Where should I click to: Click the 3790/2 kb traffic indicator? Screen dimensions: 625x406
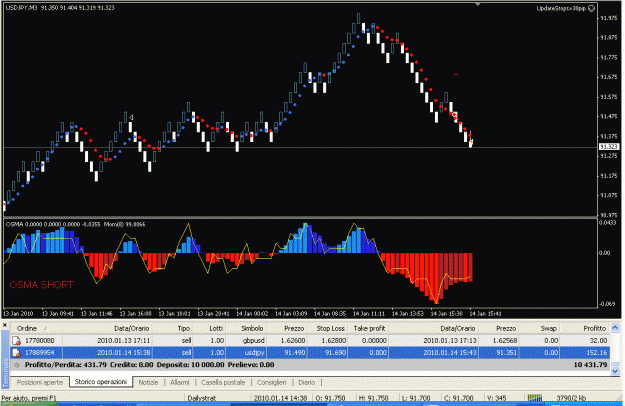(571, 398)
